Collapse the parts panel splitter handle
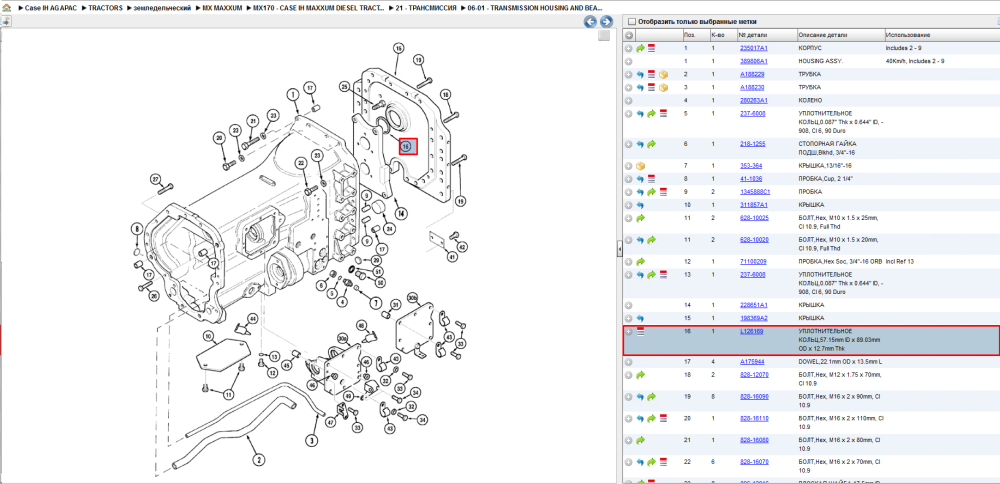Viewport: 1000px width, 484px height. [619, 249]
